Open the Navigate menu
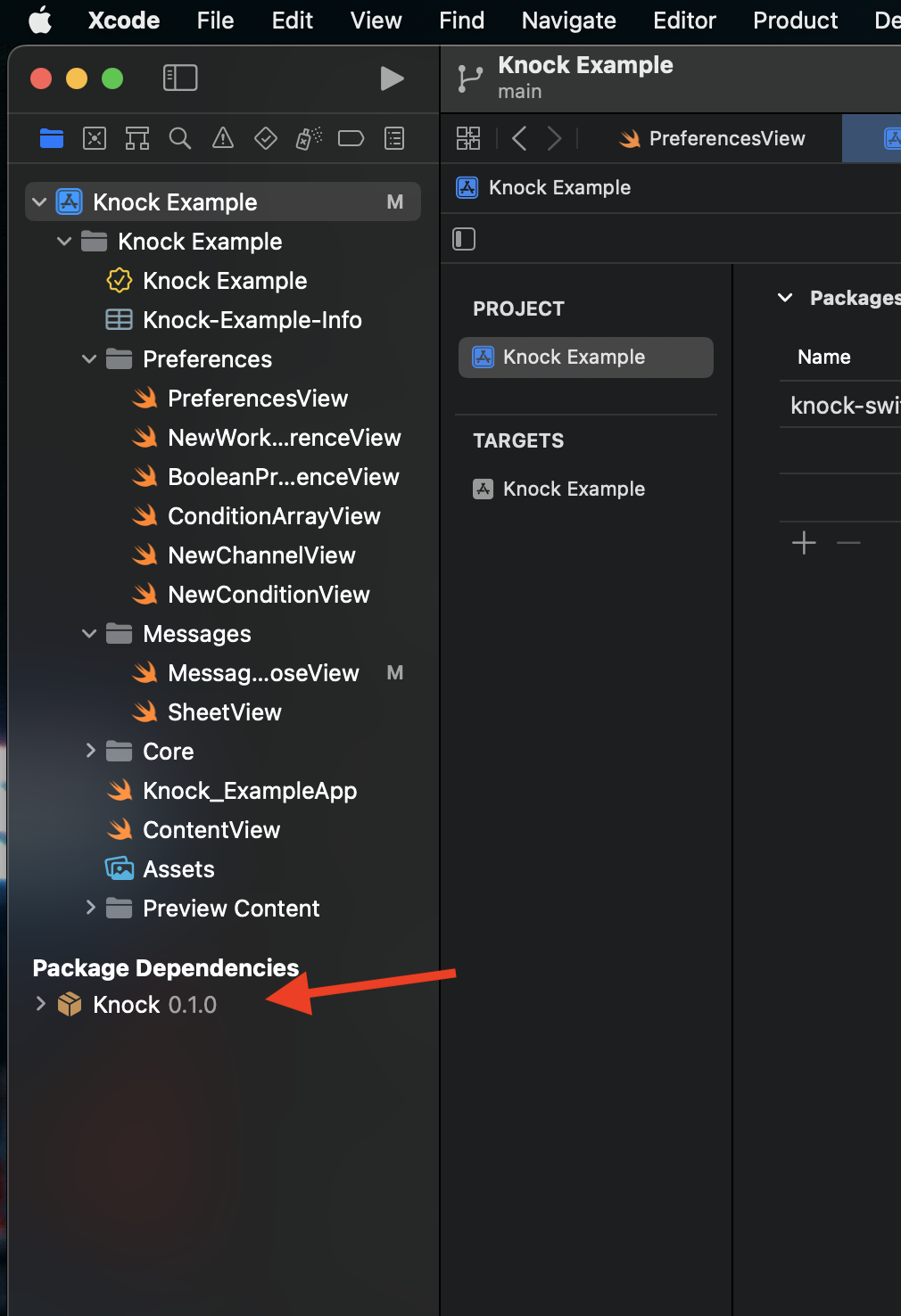The width and height of the screenshot is (901, 1316). [567, 21]
